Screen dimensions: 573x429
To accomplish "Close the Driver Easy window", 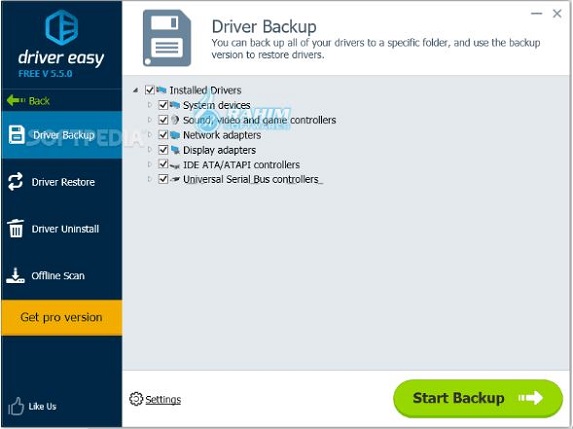I will tap(557, 14).
